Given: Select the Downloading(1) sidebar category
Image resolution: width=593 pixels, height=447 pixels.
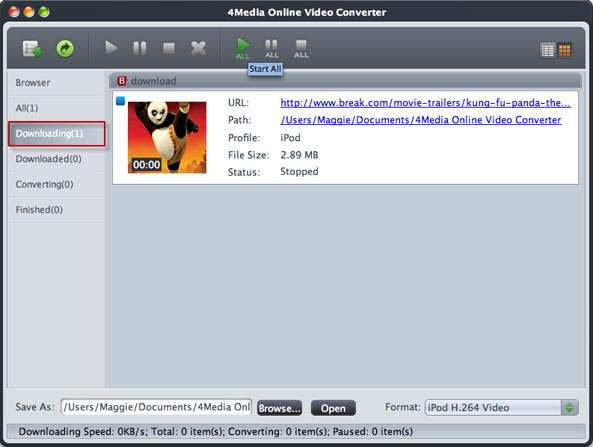Looking at the screenshot, I should pyautogui.click(x=57, y=133).
